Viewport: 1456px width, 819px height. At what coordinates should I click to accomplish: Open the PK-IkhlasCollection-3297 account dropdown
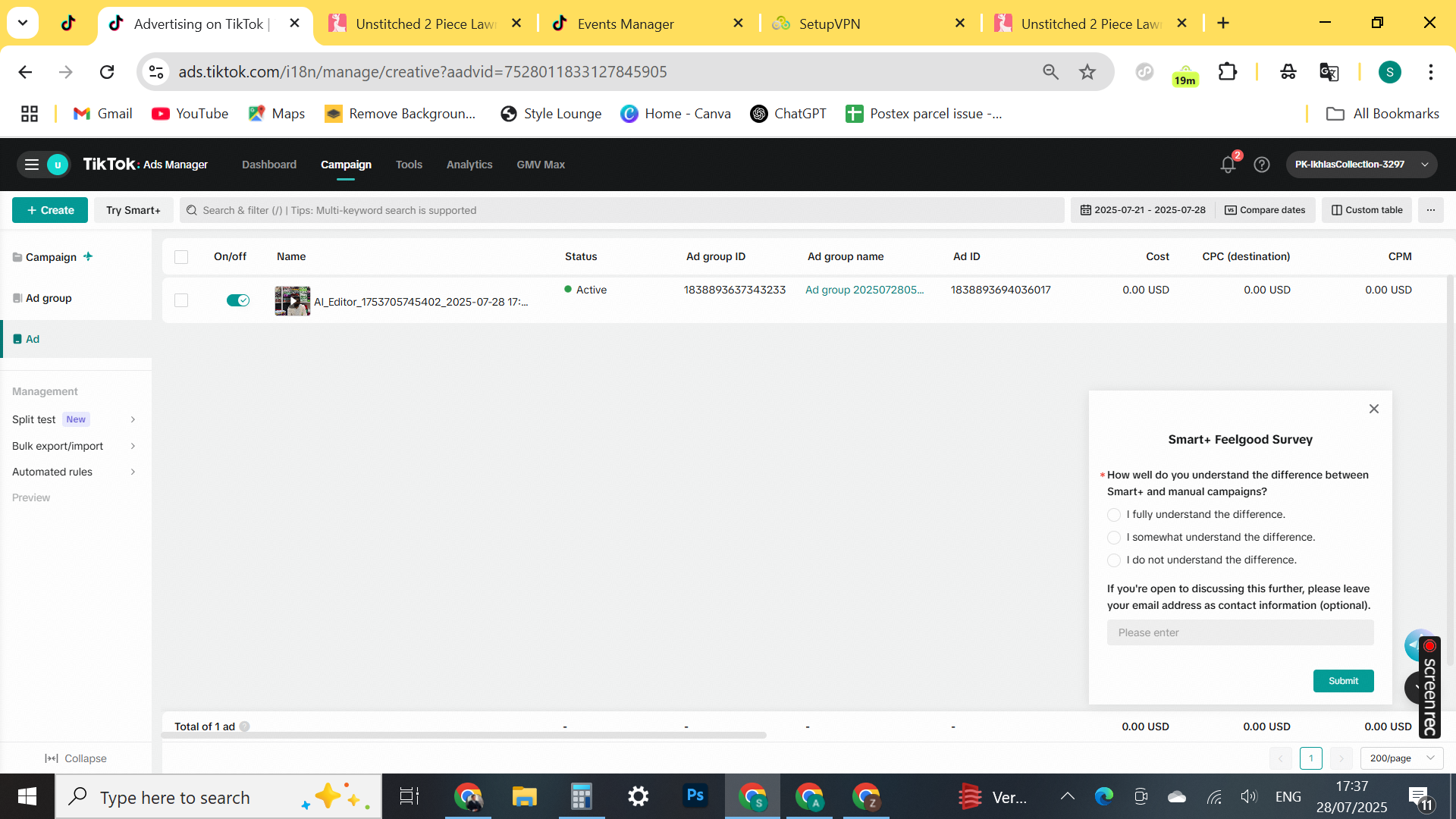(1361, 165)
